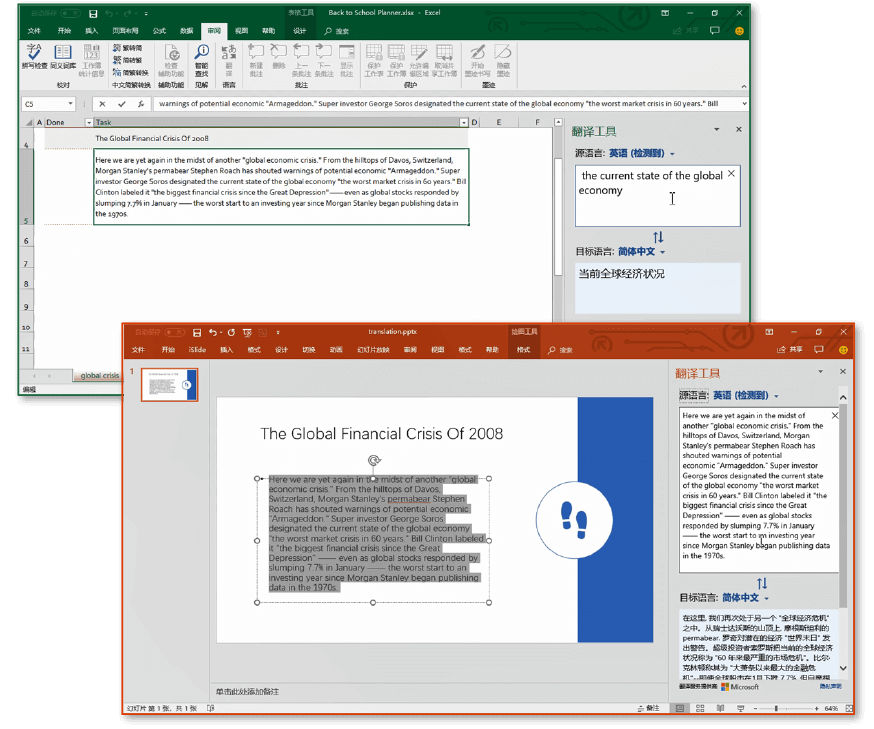
Task: Click the Smart Lookup icon in Excel
Action: click(202, 54)
